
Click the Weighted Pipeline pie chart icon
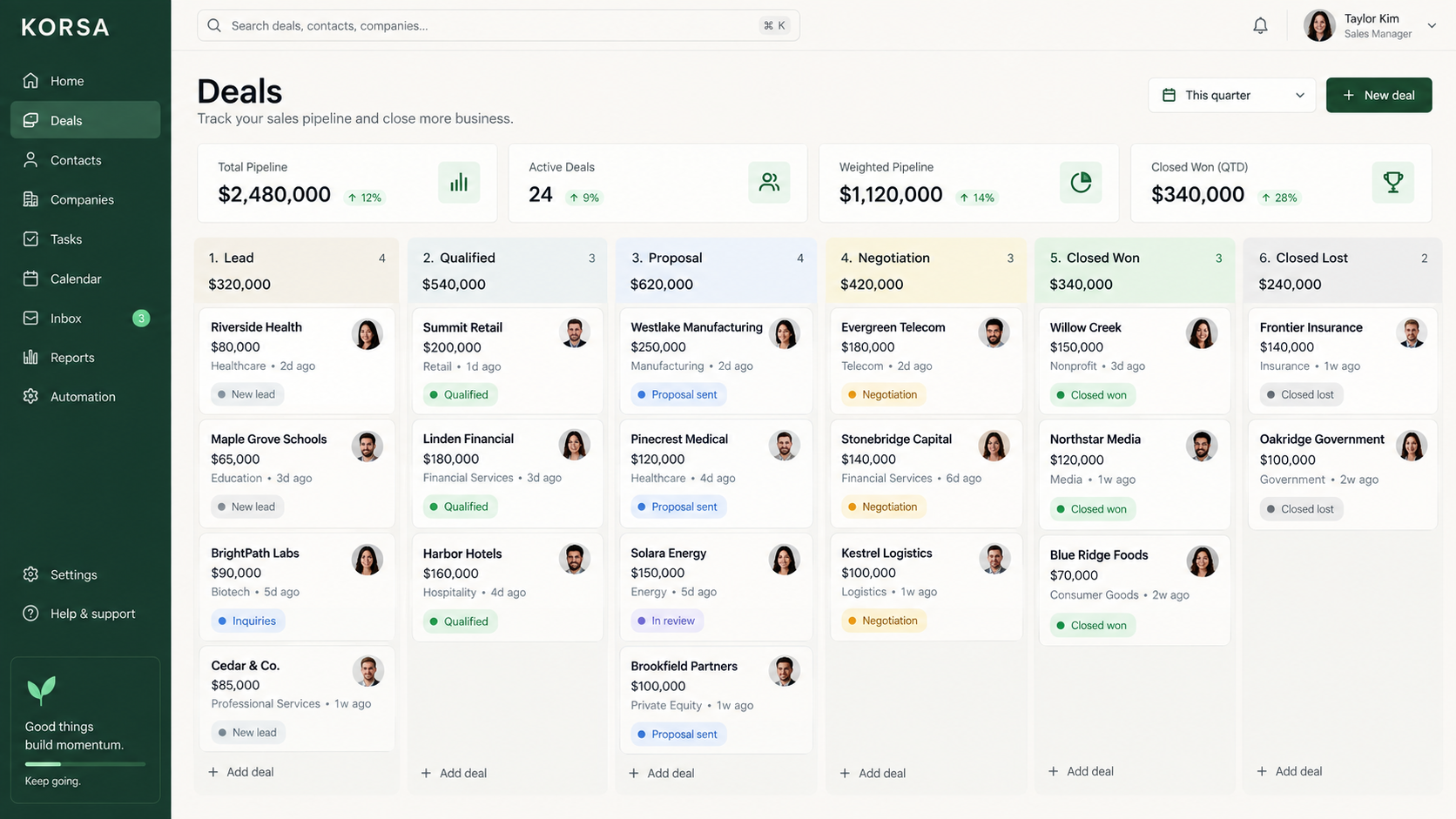click(1081, 182)
